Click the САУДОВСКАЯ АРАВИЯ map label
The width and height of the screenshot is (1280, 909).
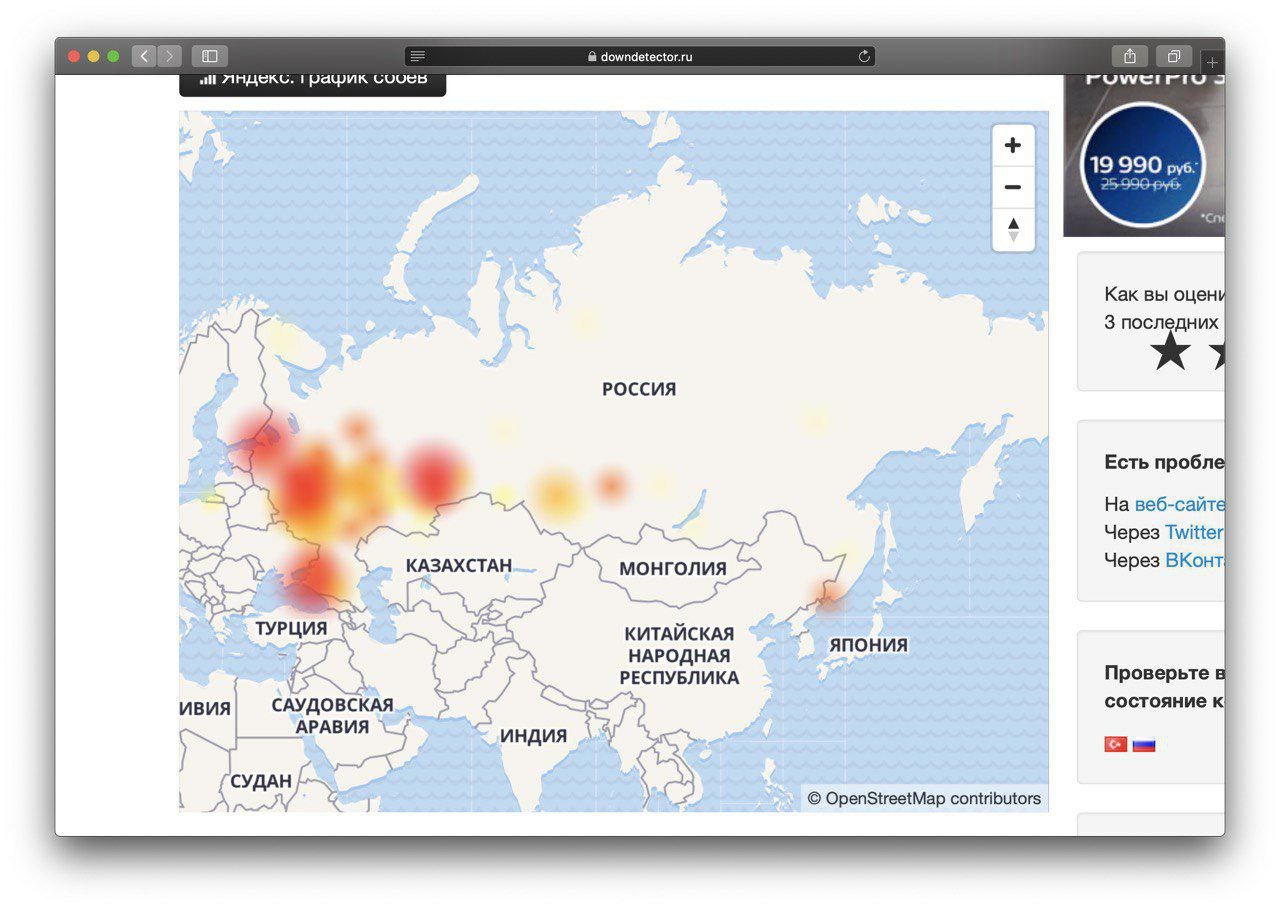332,715
